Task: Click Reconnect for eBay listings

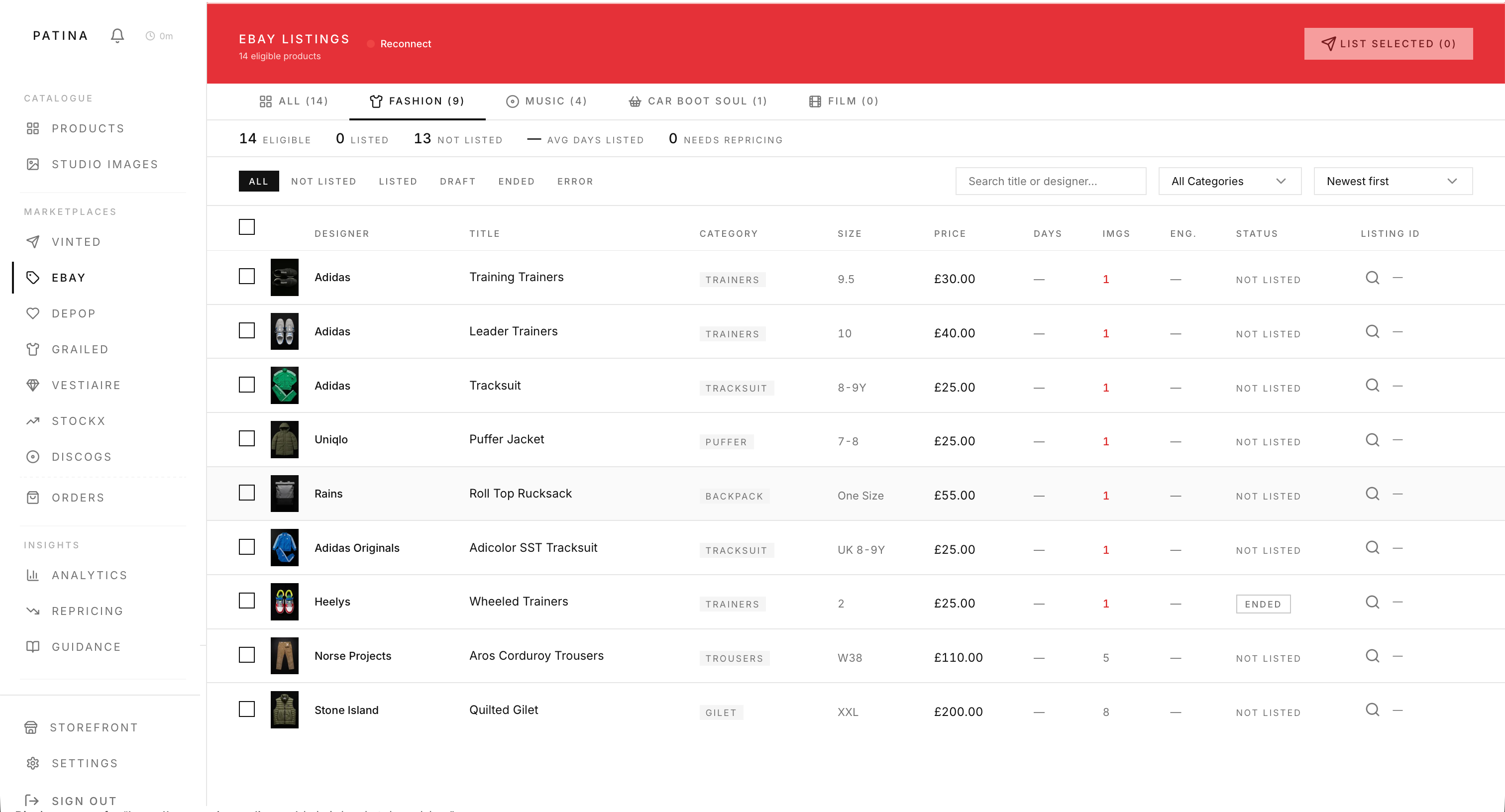Action: click(x=406, y=43)
